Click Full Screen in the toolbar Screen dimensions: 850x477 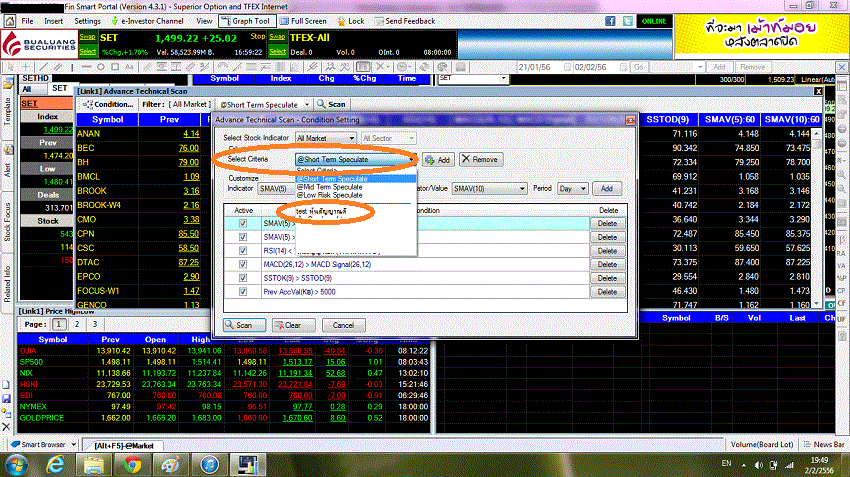(x=304, y=21)
